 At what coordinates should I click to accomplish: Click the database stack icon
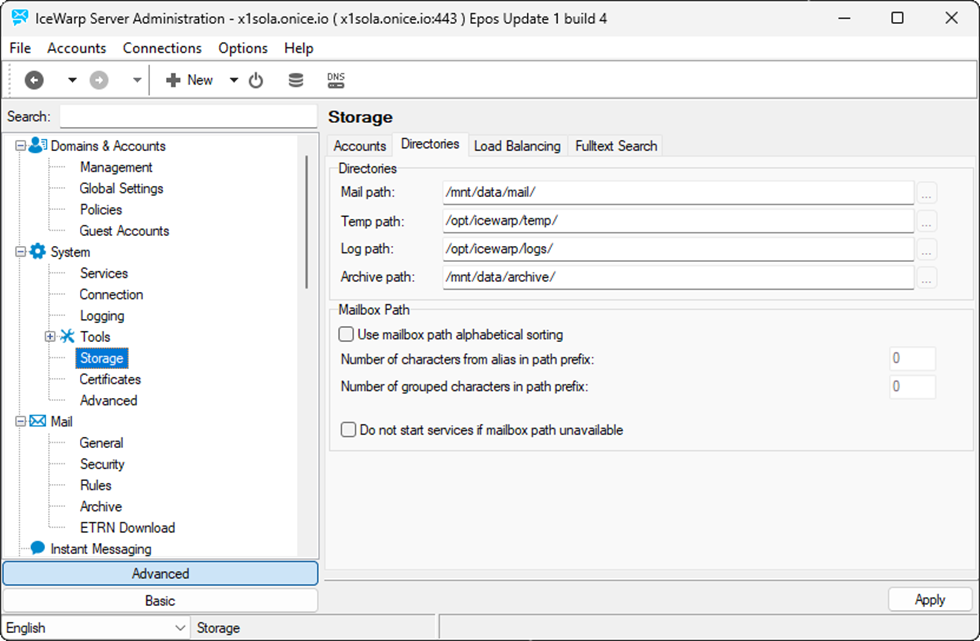296,80
